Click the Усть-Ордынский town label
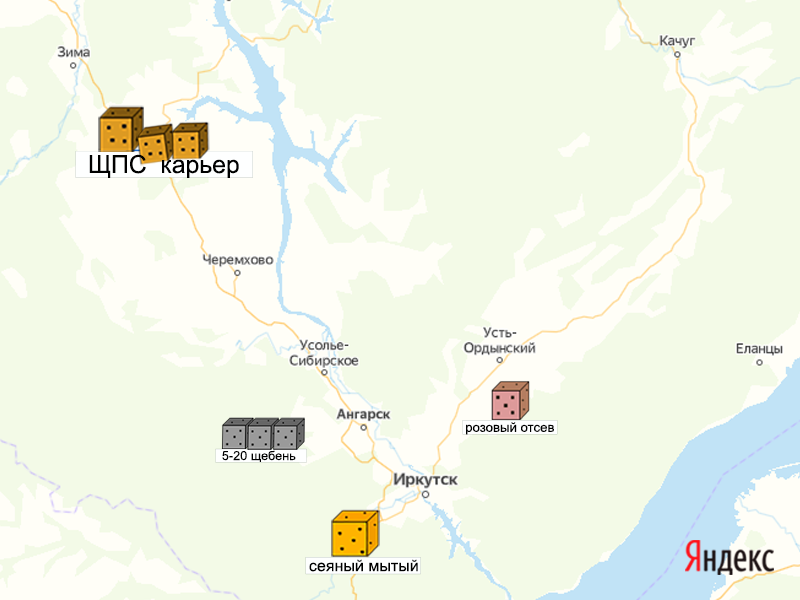The width and height of the screenshot is (800, 600). 499,340
